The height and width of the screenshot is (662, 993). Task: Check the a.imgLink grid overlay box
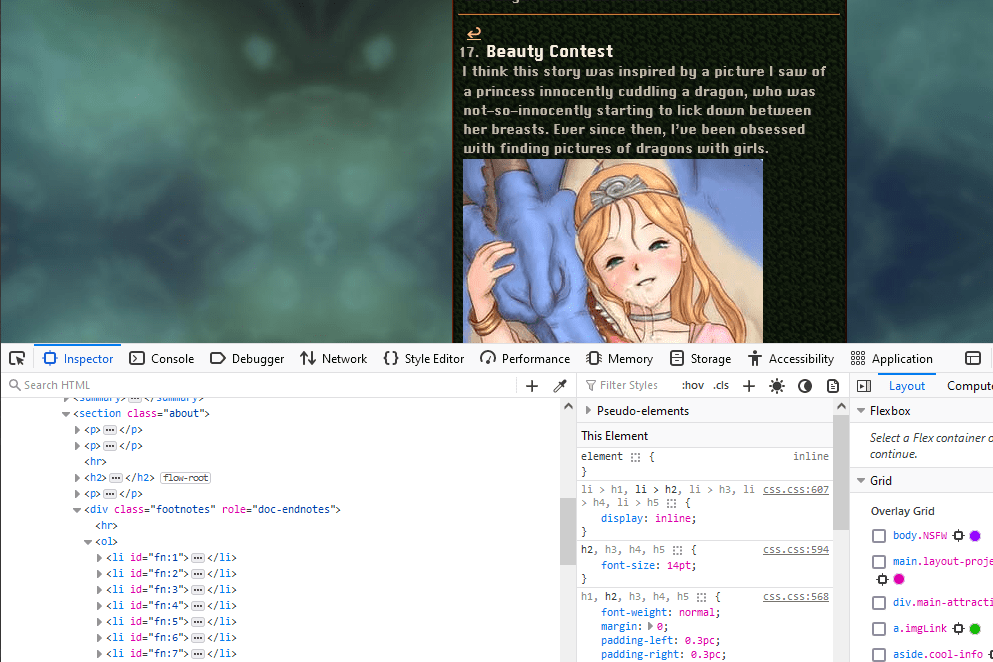pos(878,629)
